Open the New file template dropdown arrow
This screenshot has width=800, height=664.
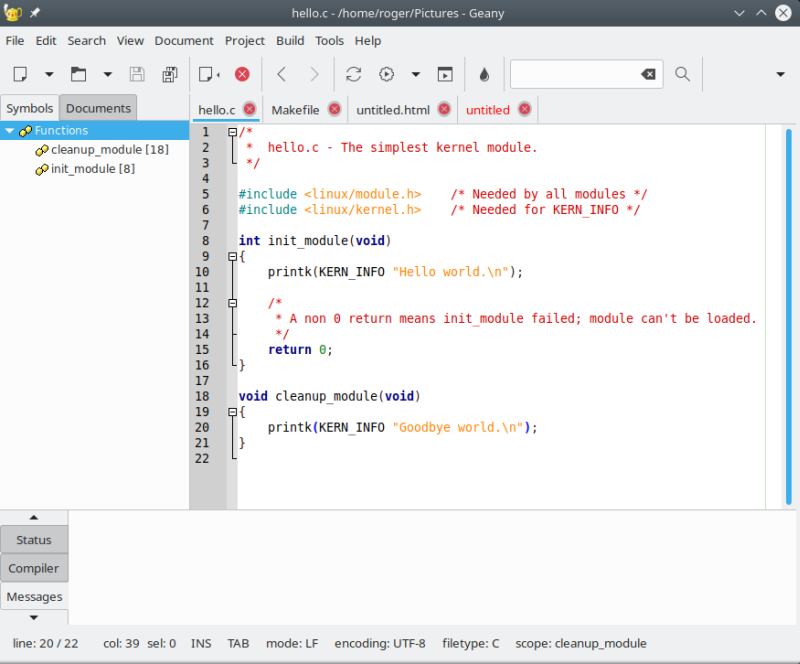click(x=48, y=74)
